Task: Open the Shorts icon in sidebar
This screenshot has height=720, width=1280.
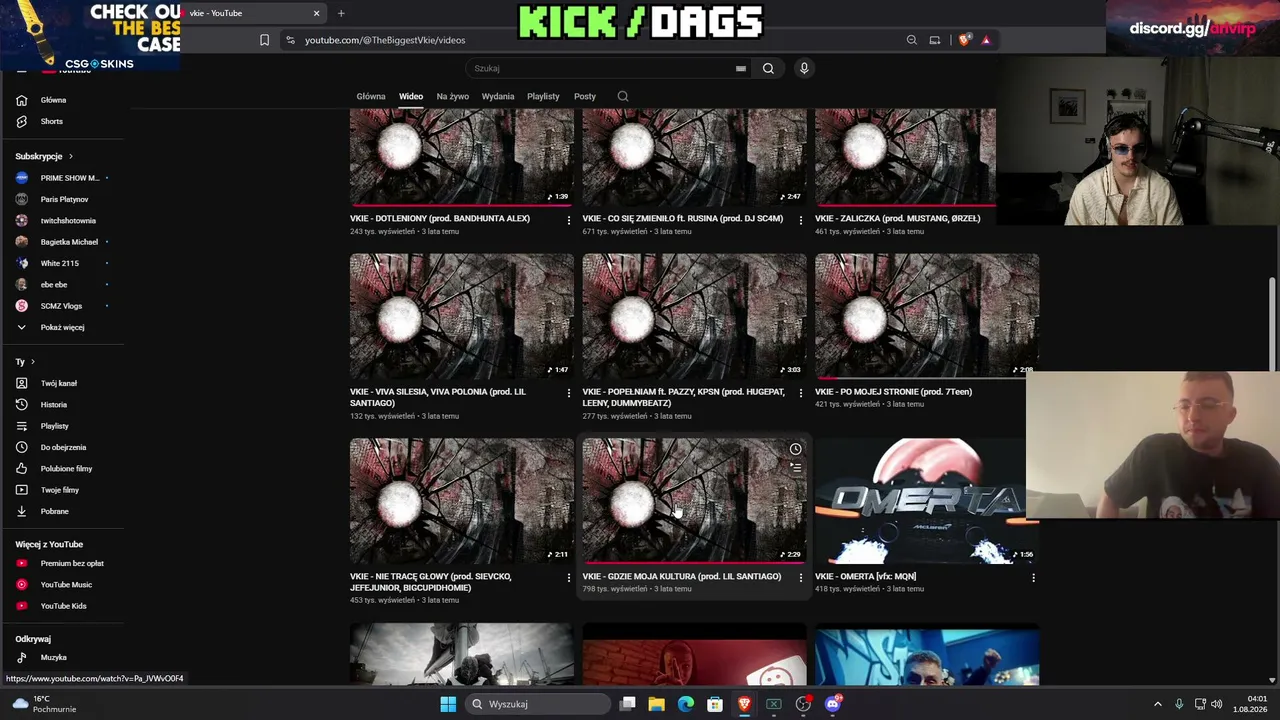Action: [x=21, y=121]
